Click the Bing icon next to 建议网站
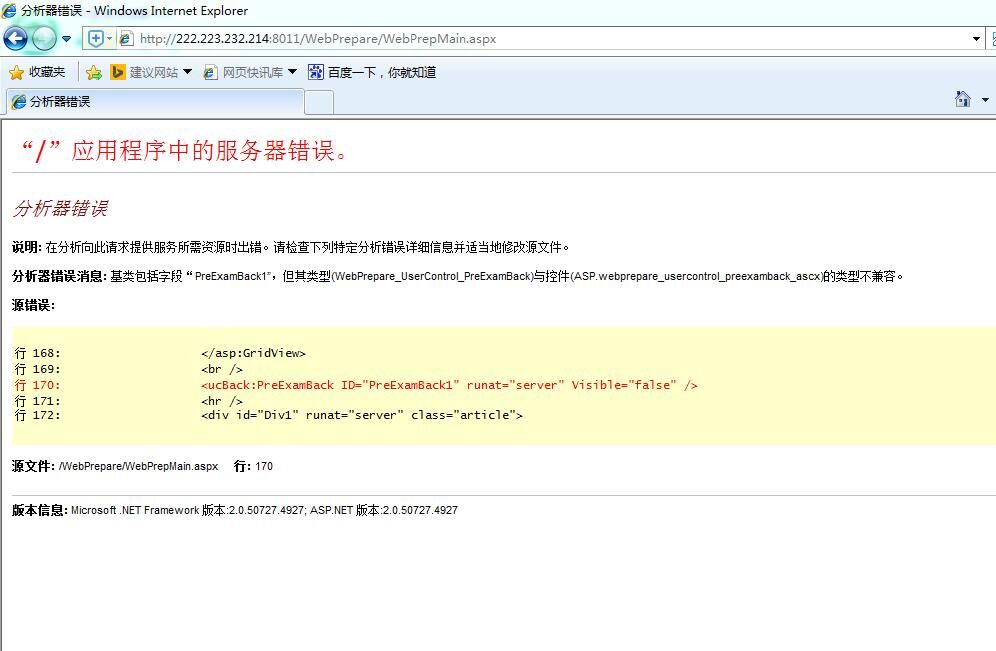 [118, 72]
